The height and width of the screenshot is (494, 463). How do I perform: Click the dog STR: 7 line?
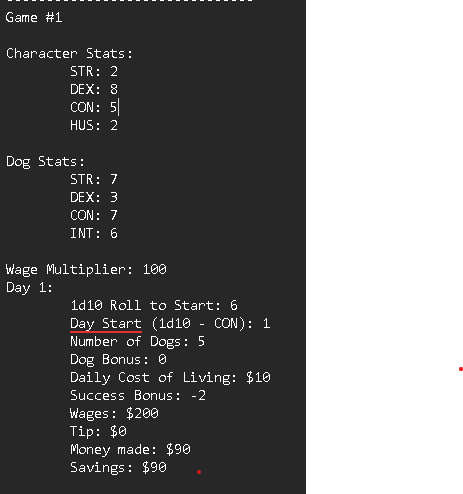coord(94,179)
